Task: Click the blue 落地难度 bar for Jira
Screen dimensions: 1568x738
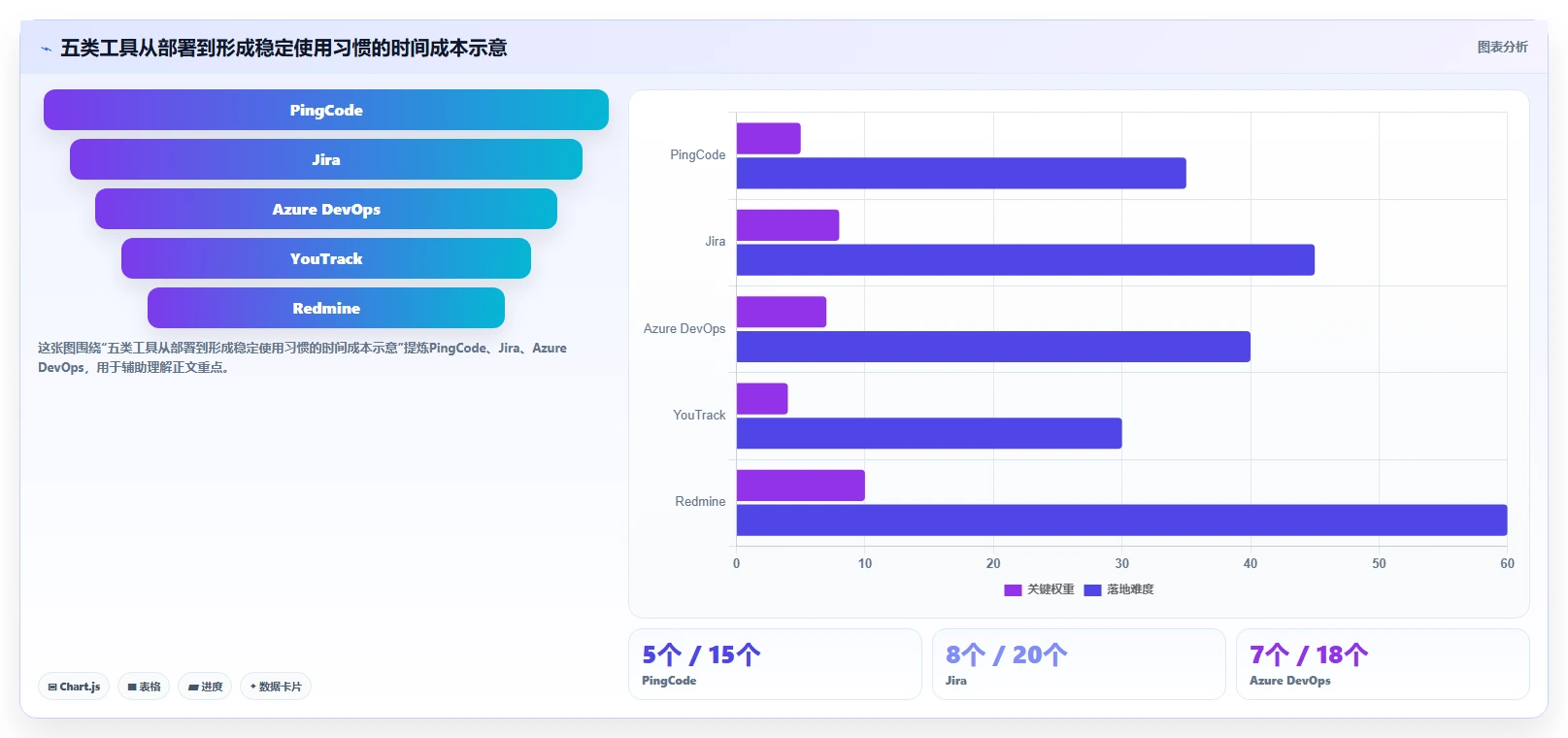Action: 1025,260
